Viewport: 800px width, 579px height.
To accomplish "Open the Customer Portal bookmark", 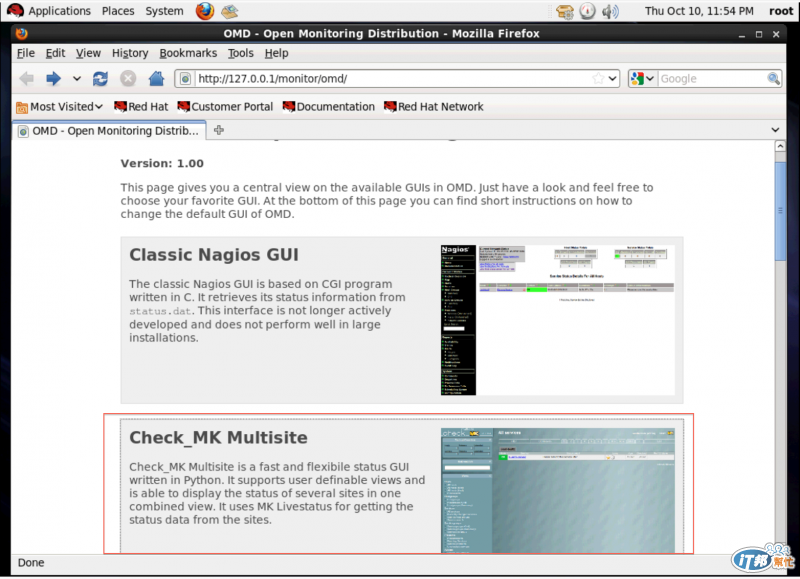I will click(225, 107).
